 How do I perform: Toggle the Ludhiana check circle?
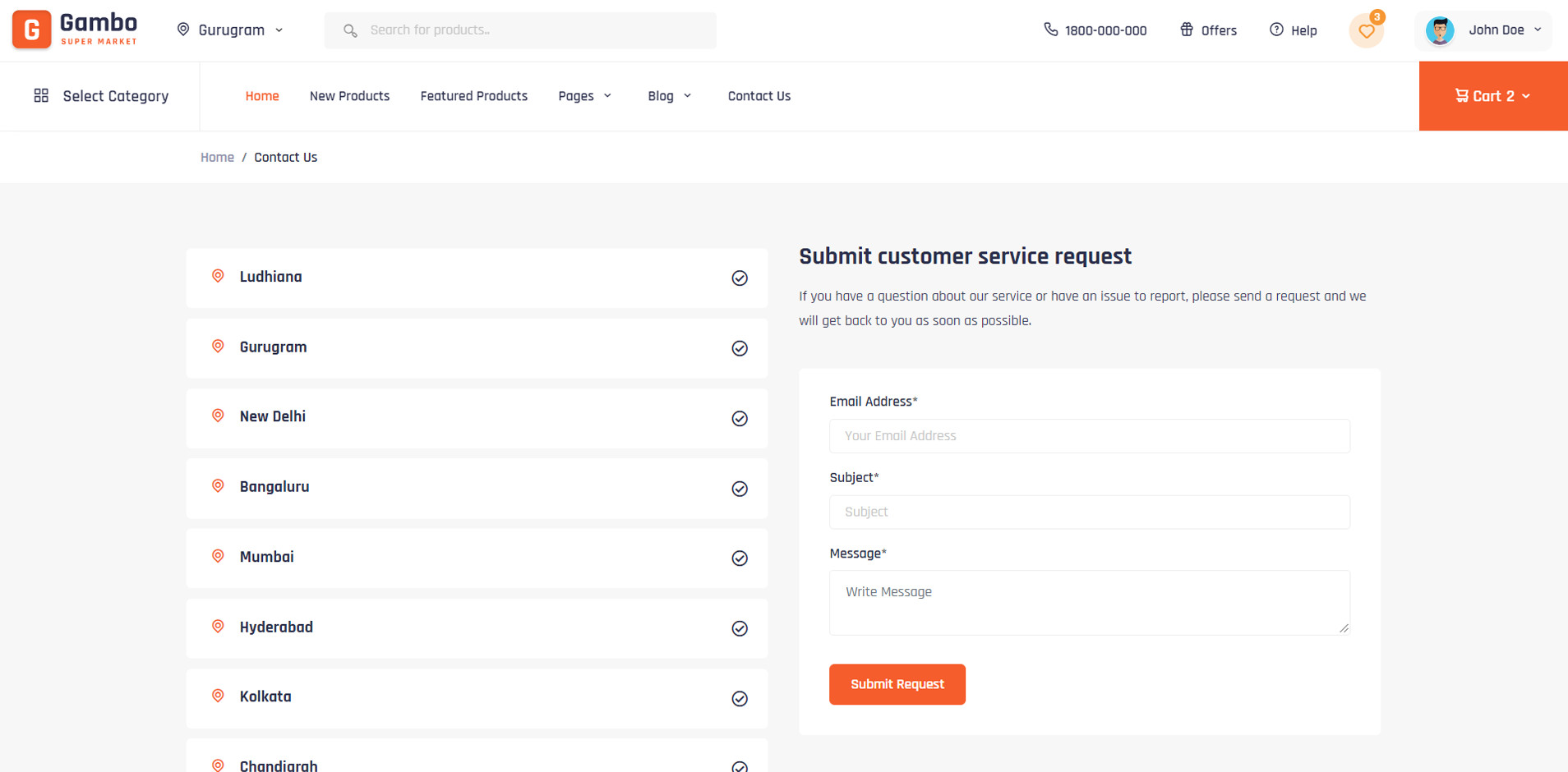click(x=740, y=278)
